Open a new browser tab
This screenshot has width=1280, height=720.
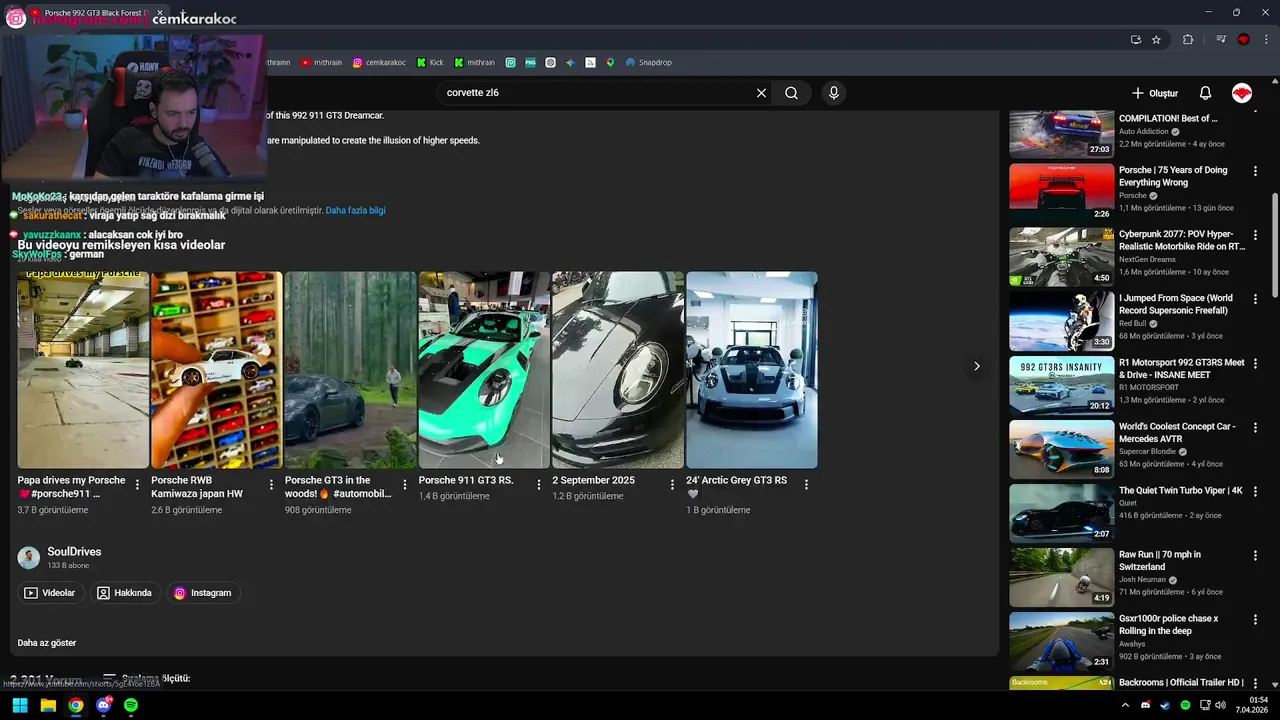(x=182, y=13)
